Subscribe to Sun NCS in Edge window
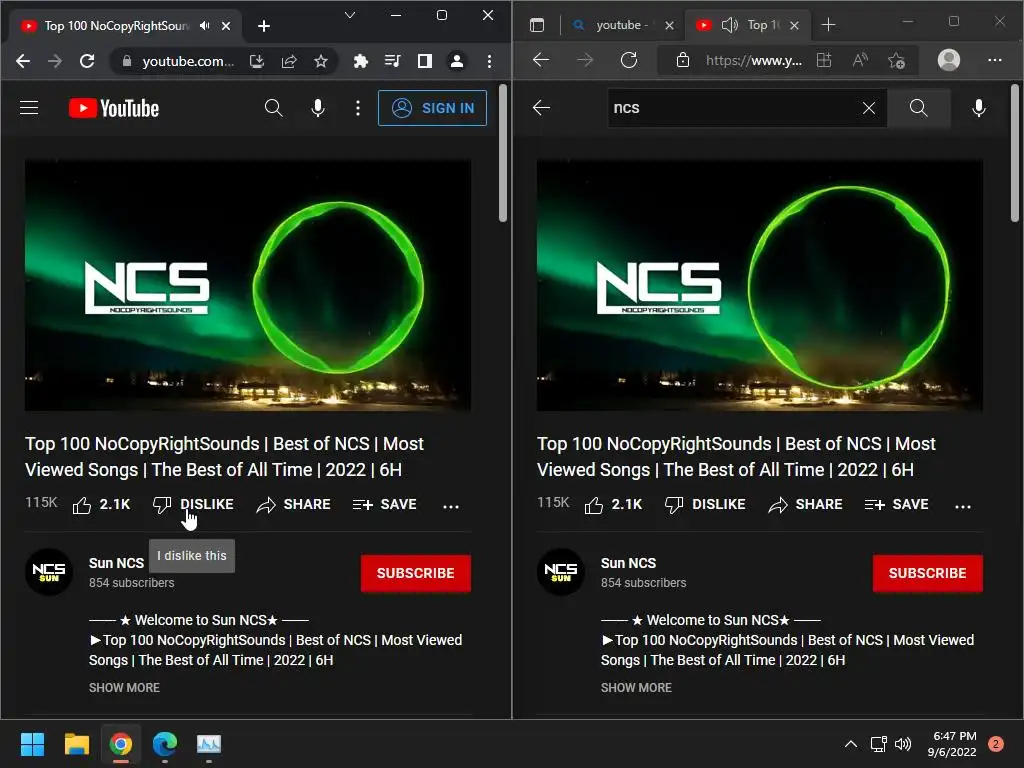1024x768 pixels. pyautogui.click(x=927, y=573)
